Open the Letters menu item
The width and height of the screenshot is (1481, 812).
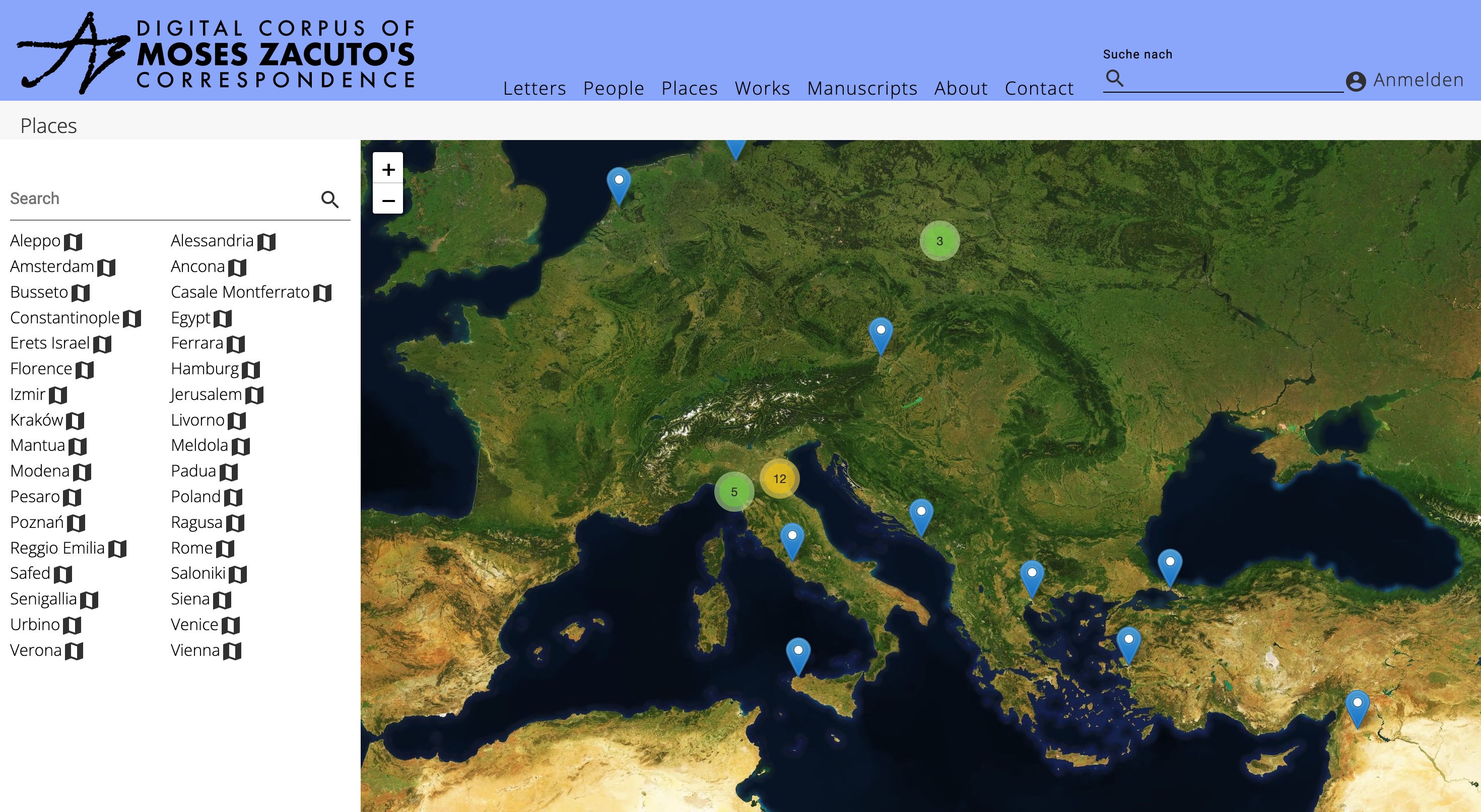pos(534,88)
